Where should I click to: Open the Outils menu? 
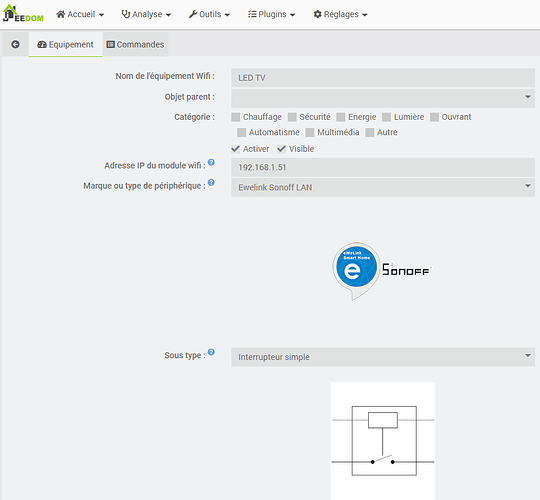[x=209, y=14]
